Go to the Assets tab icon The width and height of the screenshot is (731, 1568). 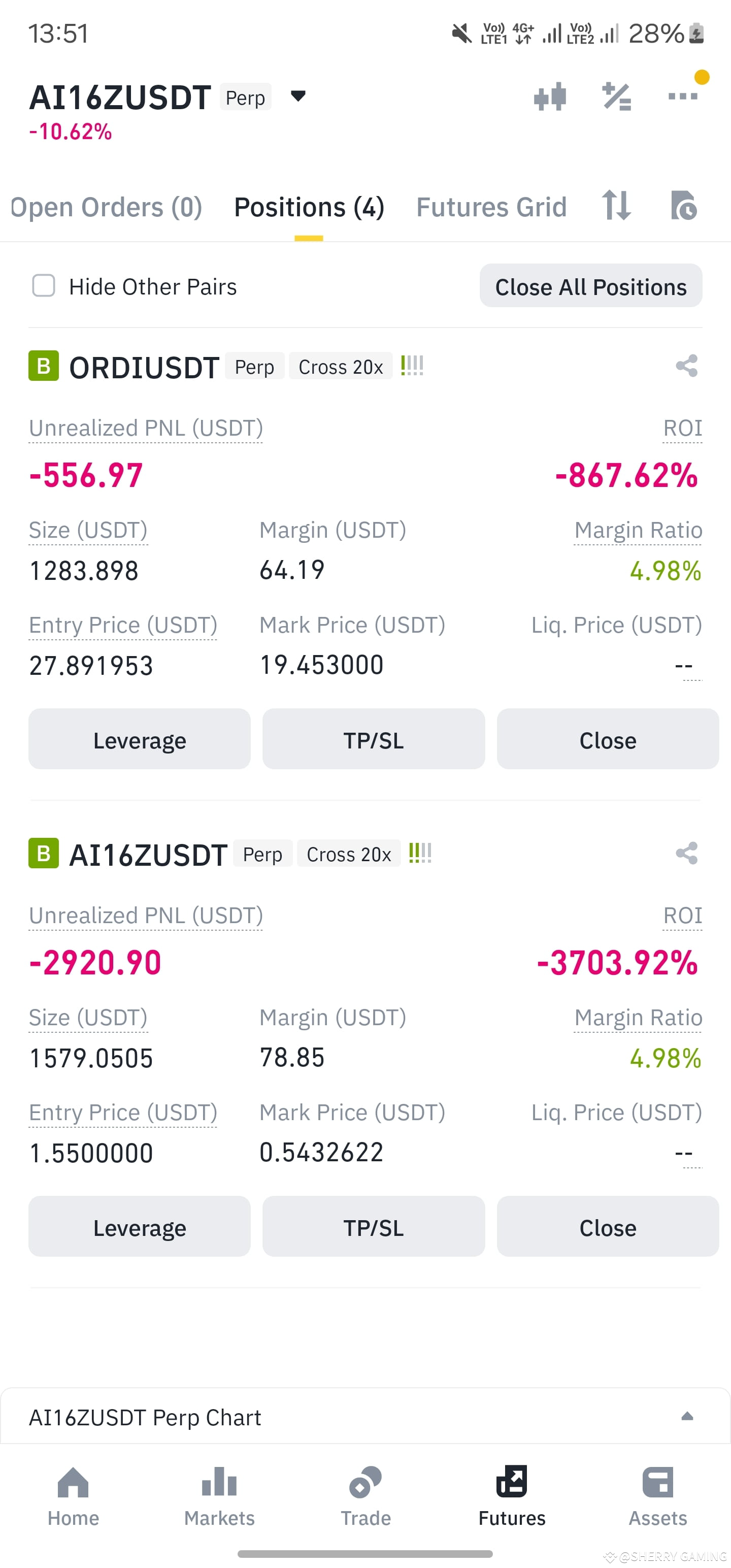click(x=657, y=1482)
